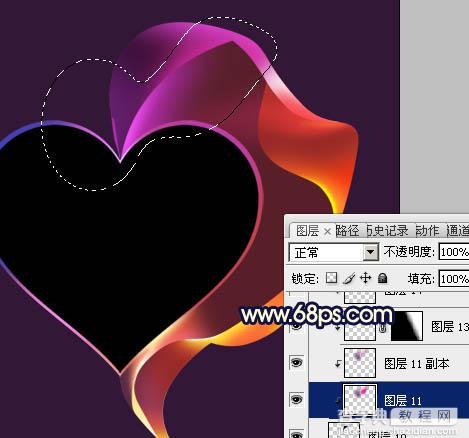The height and width of the screenshot is (438, 469).
Task: Switch to the 历史记录 (History) tab
Action: pyautogui.click(x=388, y=231)
